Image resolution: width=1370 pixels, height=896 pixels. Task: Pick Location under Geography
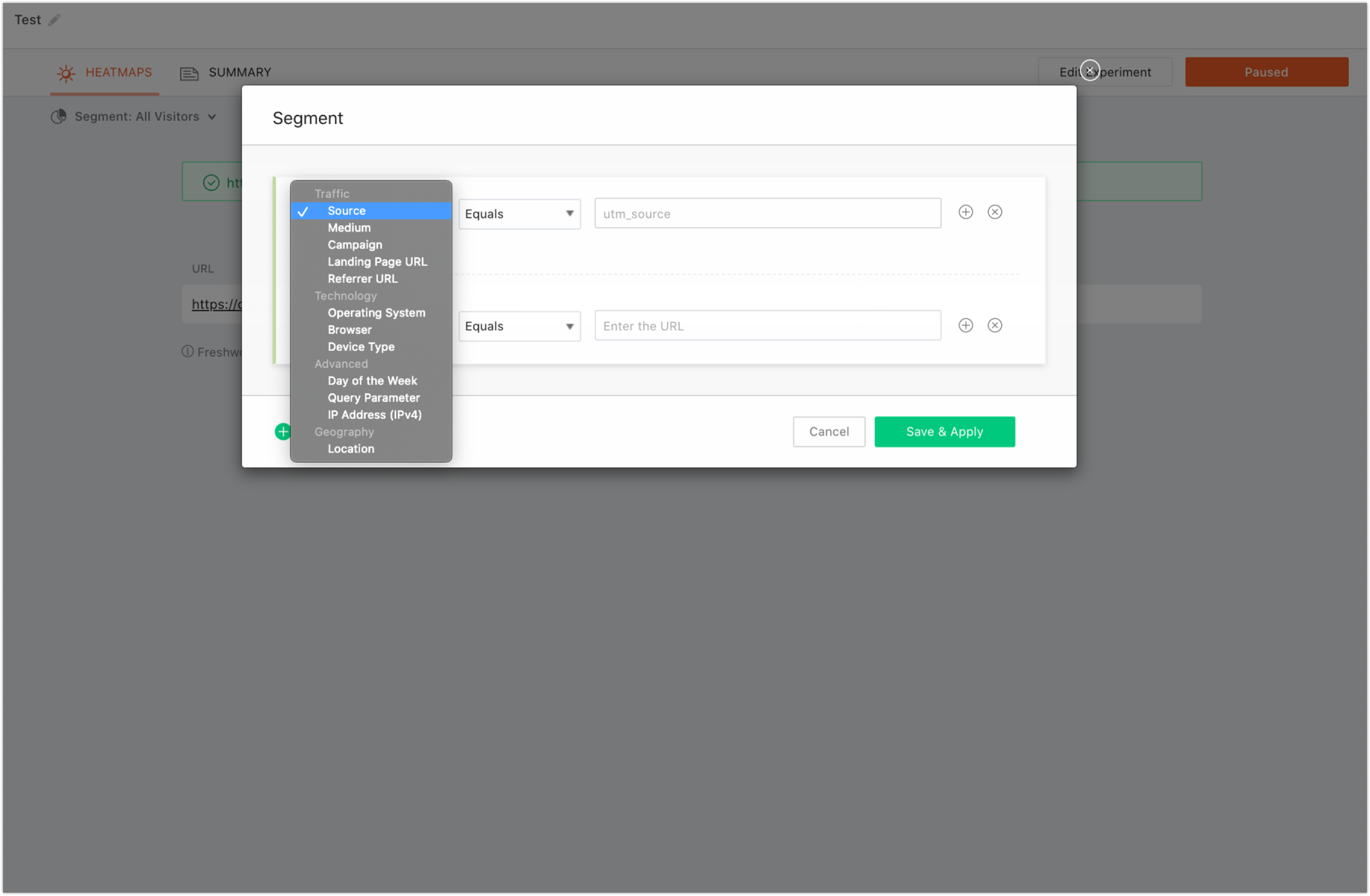(350, 449)
